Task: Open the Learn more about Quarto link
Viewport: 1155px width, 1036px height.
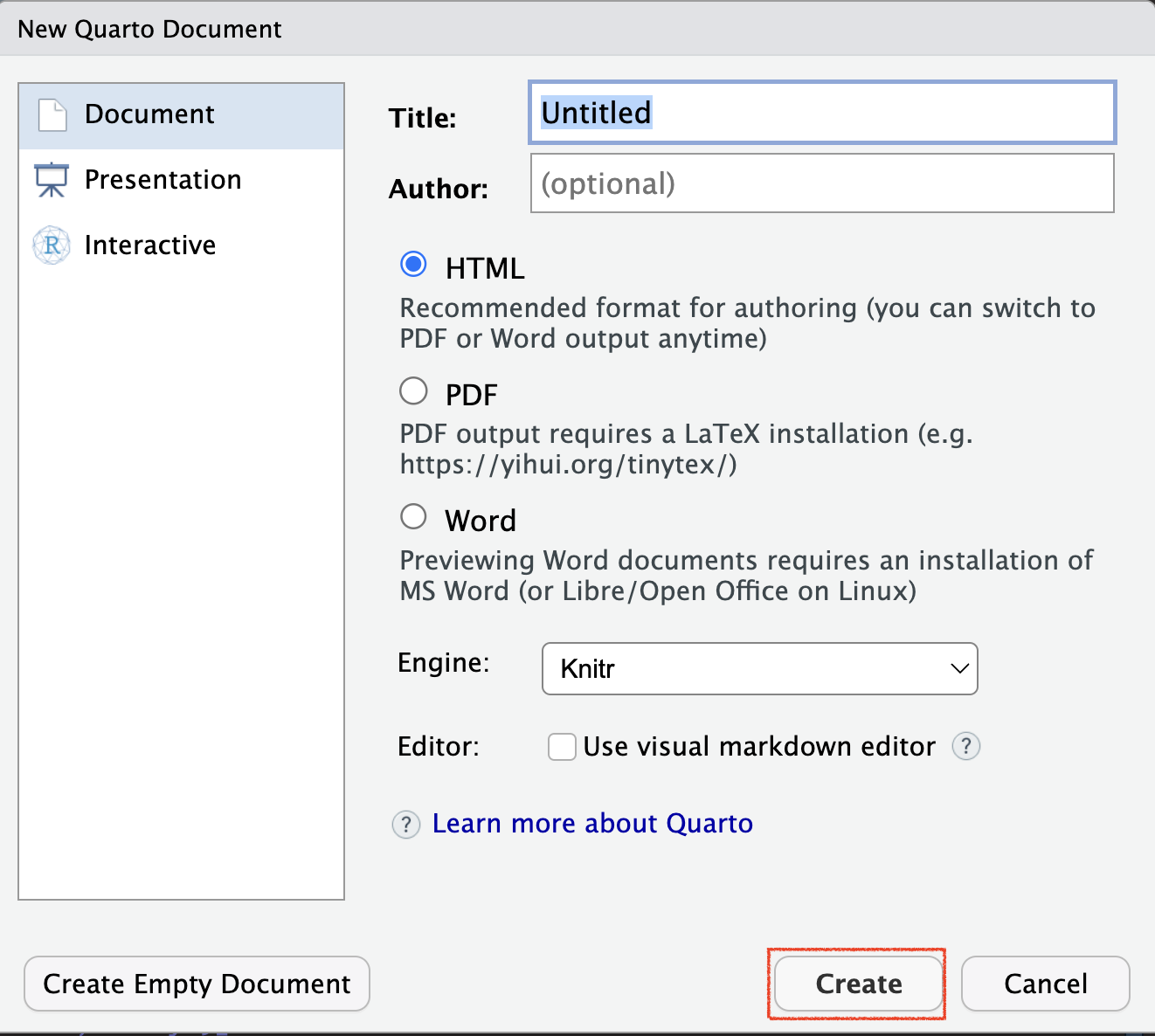Action: pos(592,824)
